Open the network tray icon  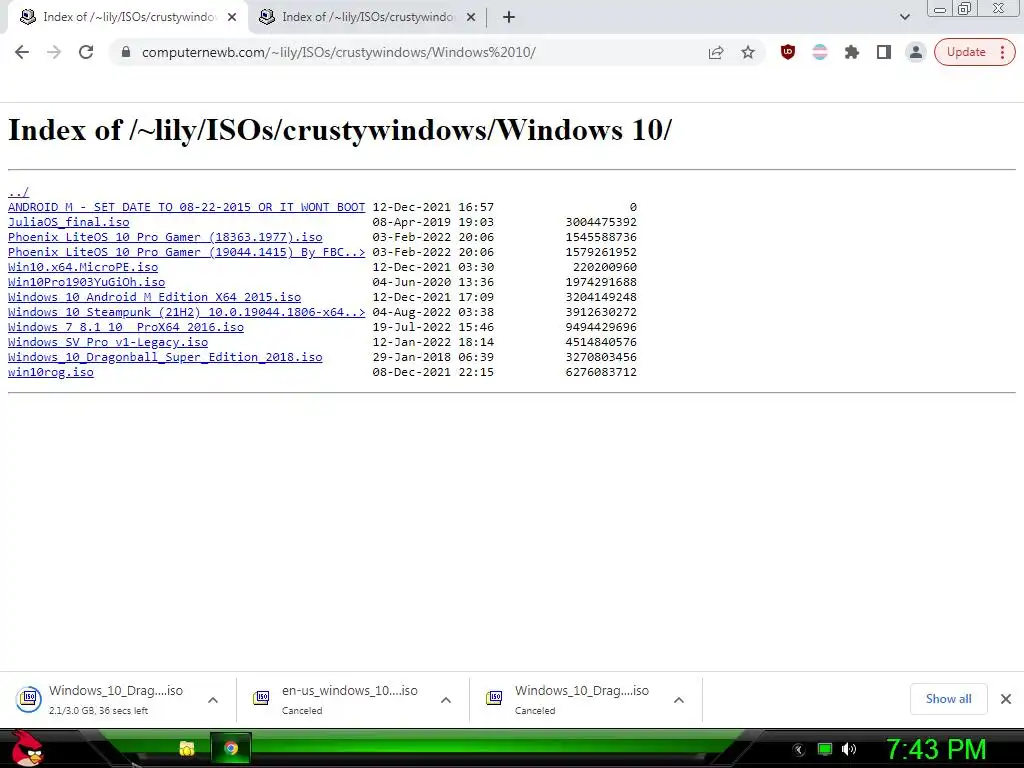[825, 749]
